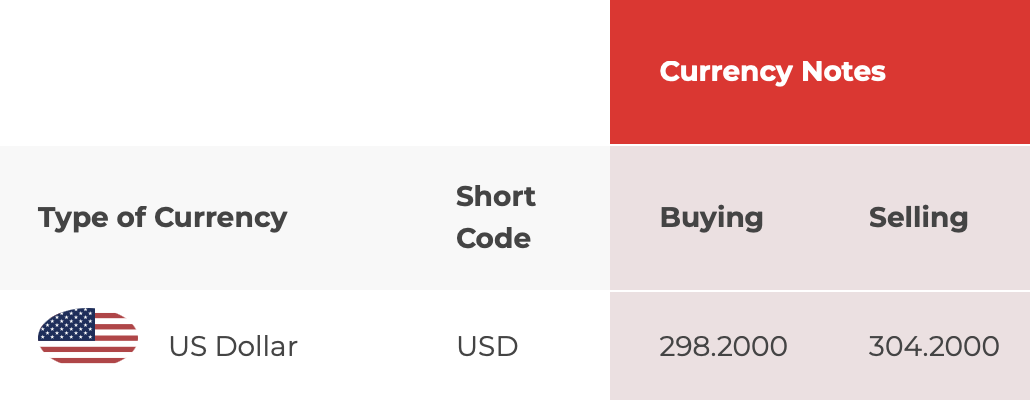Screen dimensions: 1030x400
Task: Click the word 'Short' in the header
Action: coord(496,196)
